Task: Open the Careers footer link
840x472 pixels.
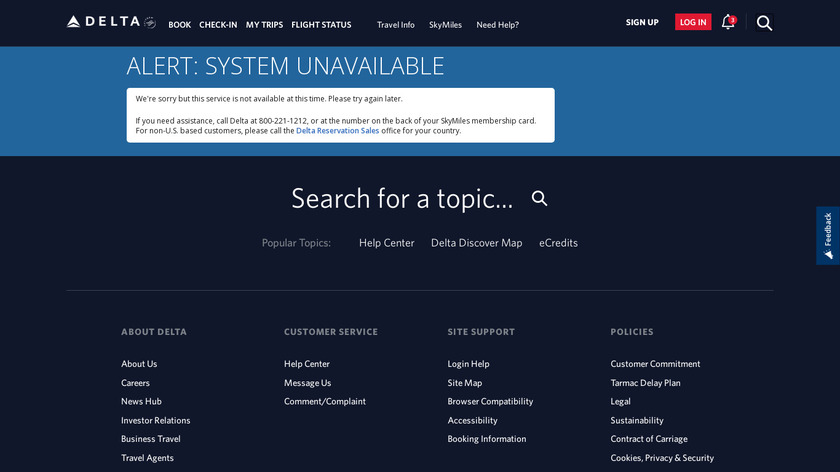Action: point(135,383)
